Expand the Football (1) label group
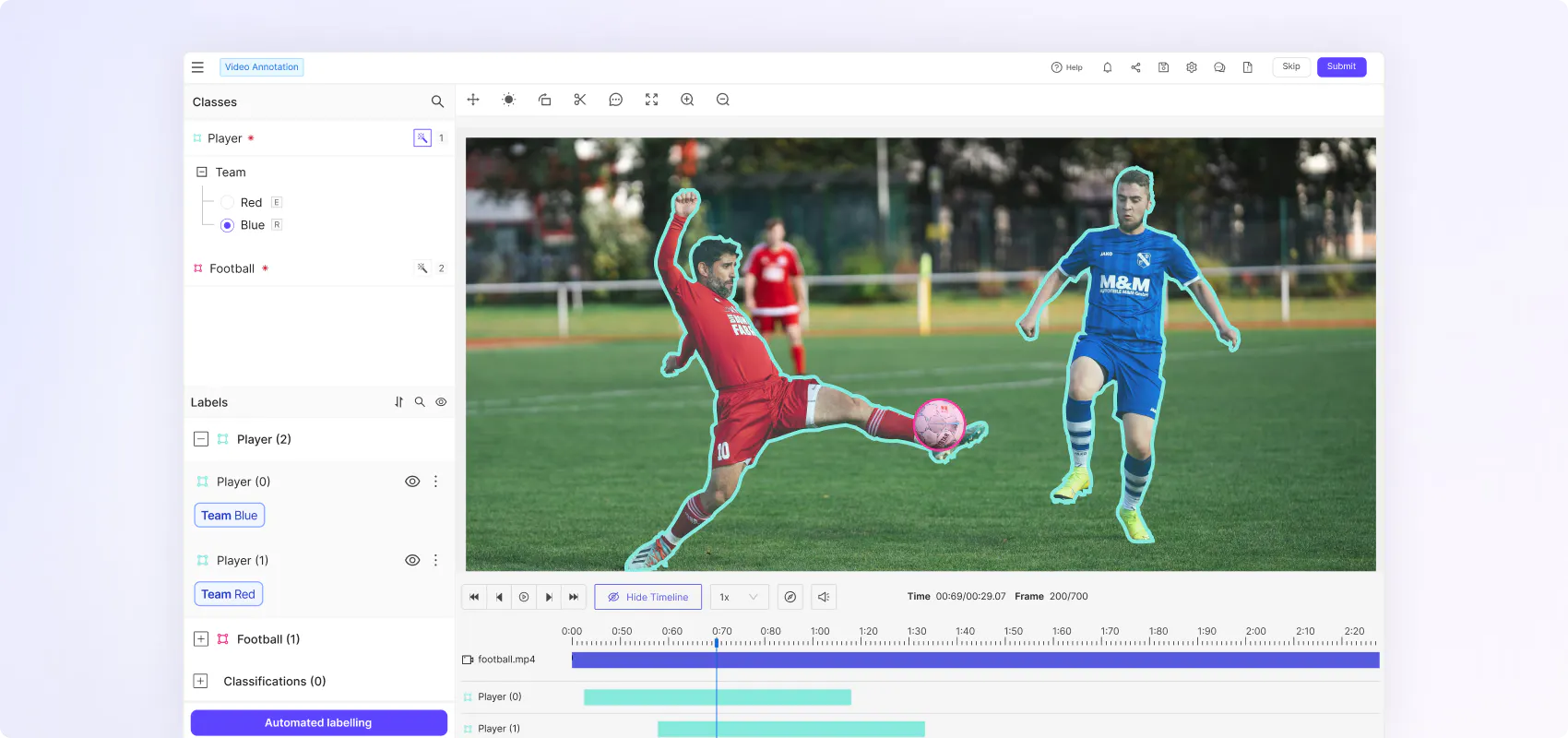 (200, 639)
